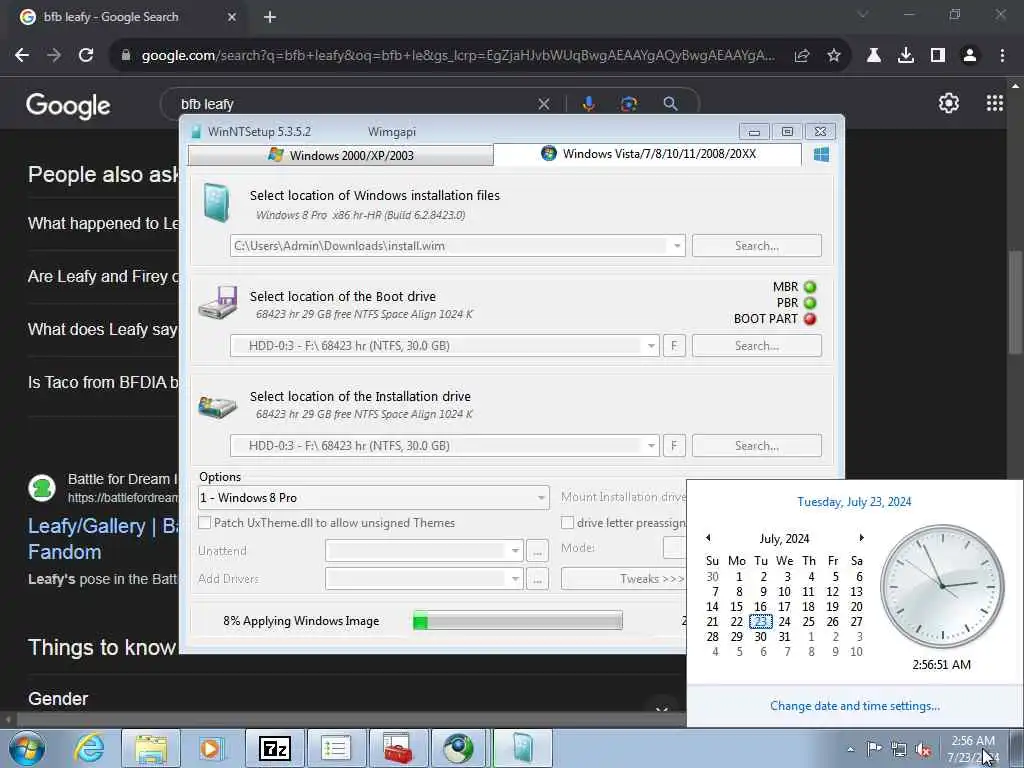Viewport: 1024px width, 768px height.
Task: Open Chrome profile menu
Action: [x=970, y=56]
